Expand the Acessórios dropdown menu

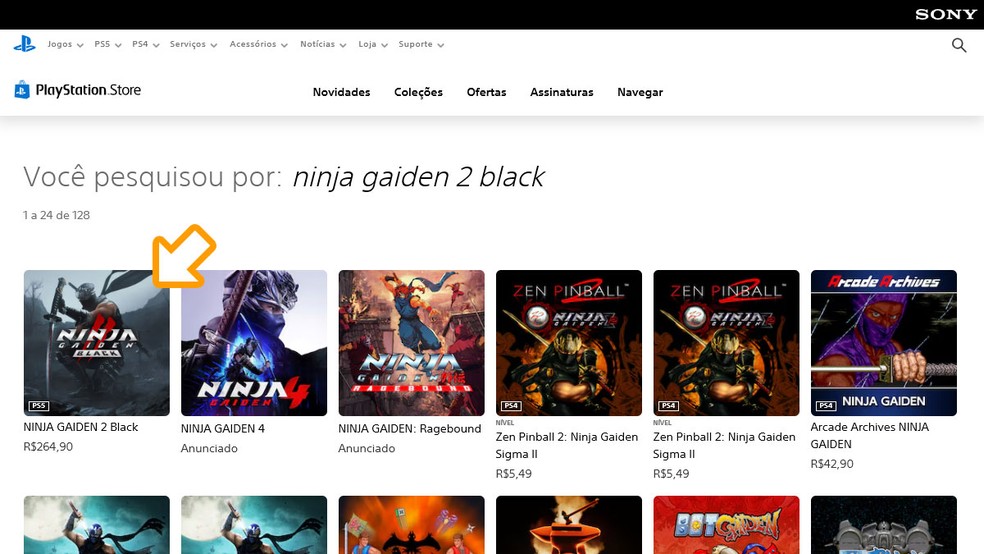pos(259,45)
